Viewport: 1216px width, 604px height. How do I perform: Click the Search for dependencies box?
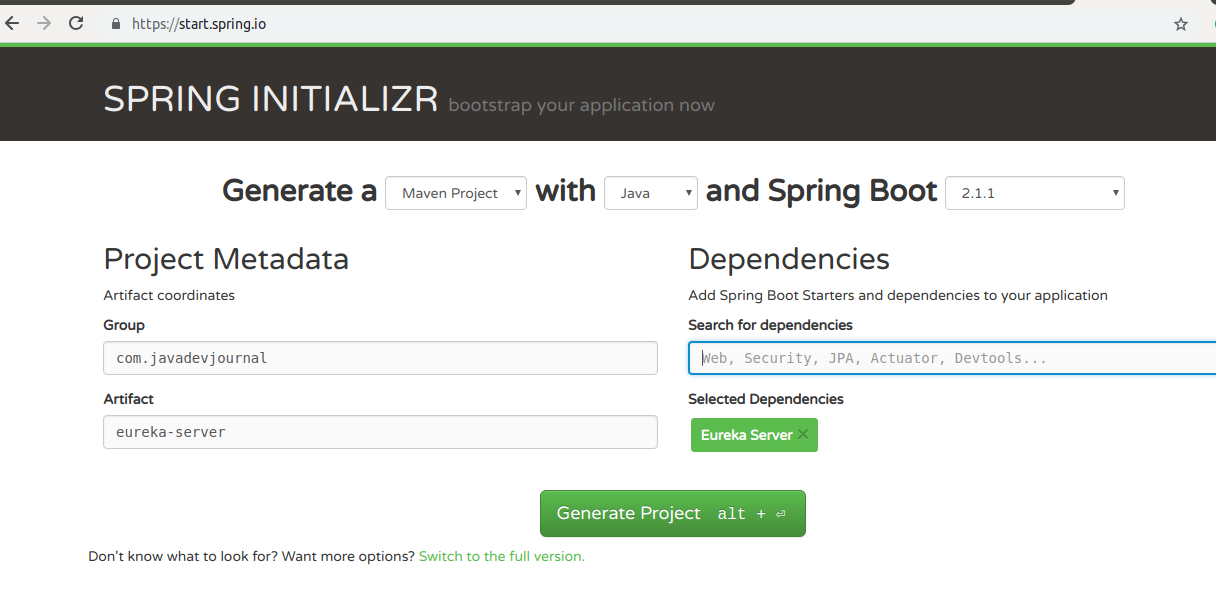(950, 358)
